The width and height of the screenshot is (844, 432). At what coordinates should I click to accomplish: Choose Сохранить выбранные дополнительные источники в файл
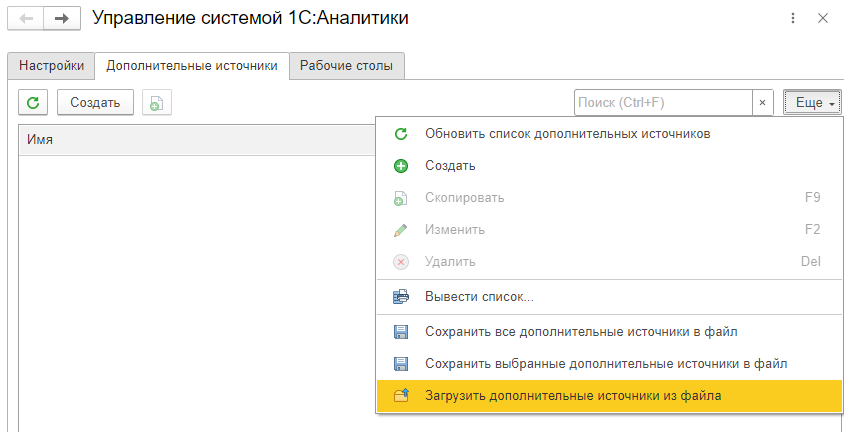coord(608,364)
